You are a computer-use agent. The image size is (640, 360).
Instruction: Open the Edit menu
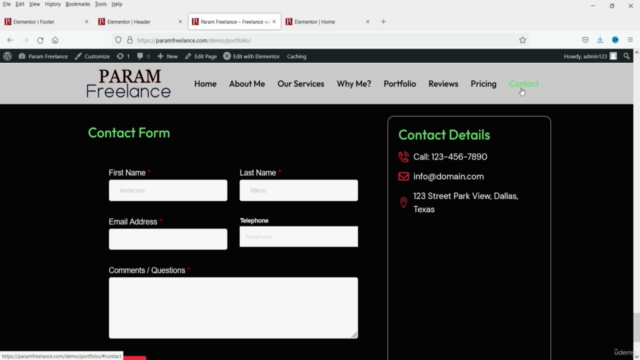click(20, 4)
